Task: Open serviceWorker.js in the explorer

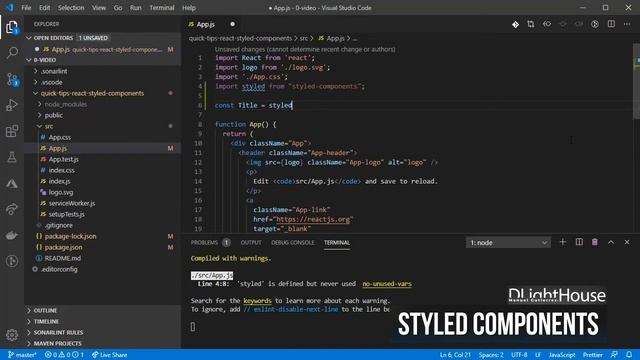Action: [72, 203]
